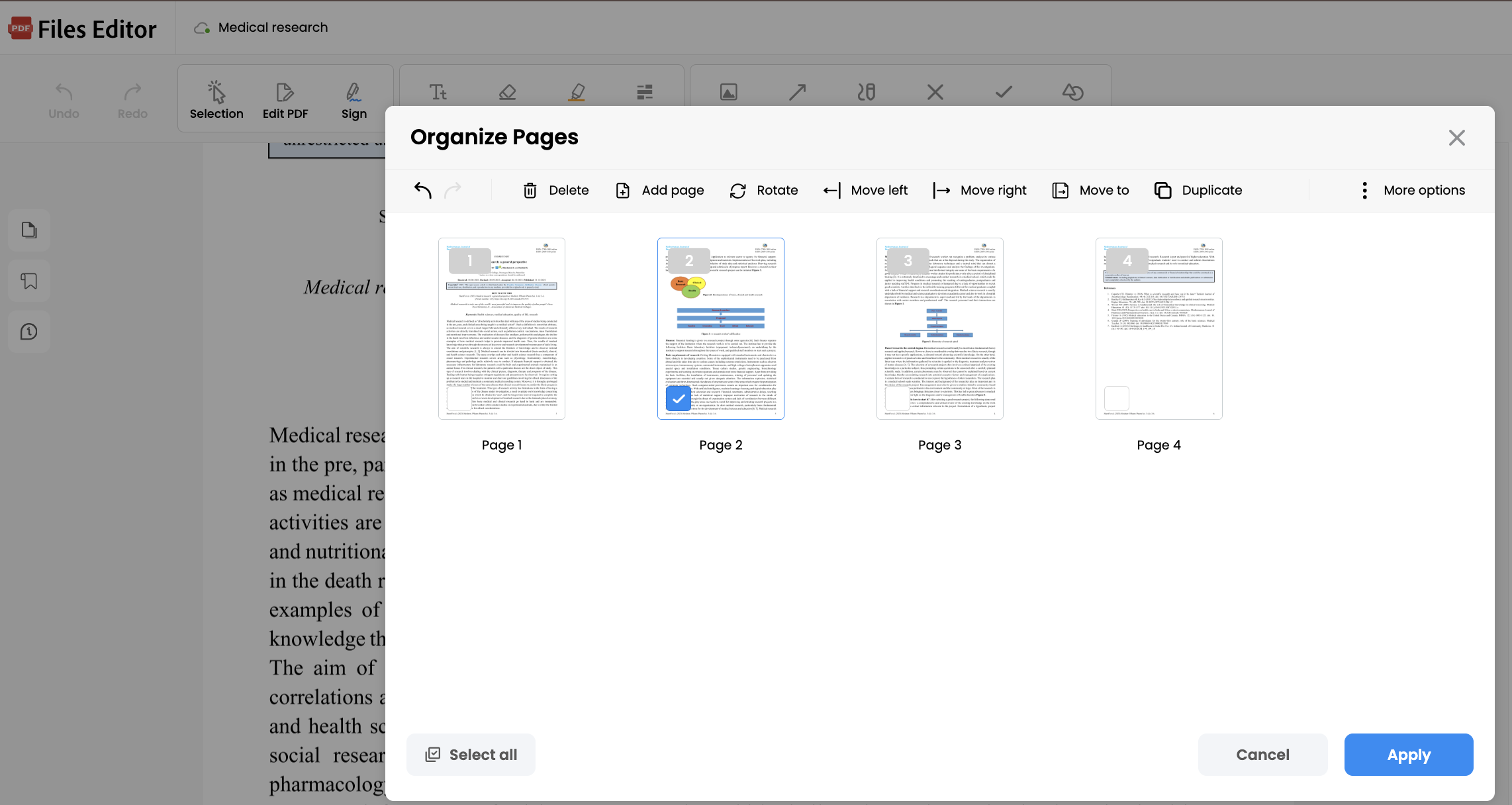The image size is (1512, 805).
Task: Click the Page 1 label
Action: coord(502,446)
